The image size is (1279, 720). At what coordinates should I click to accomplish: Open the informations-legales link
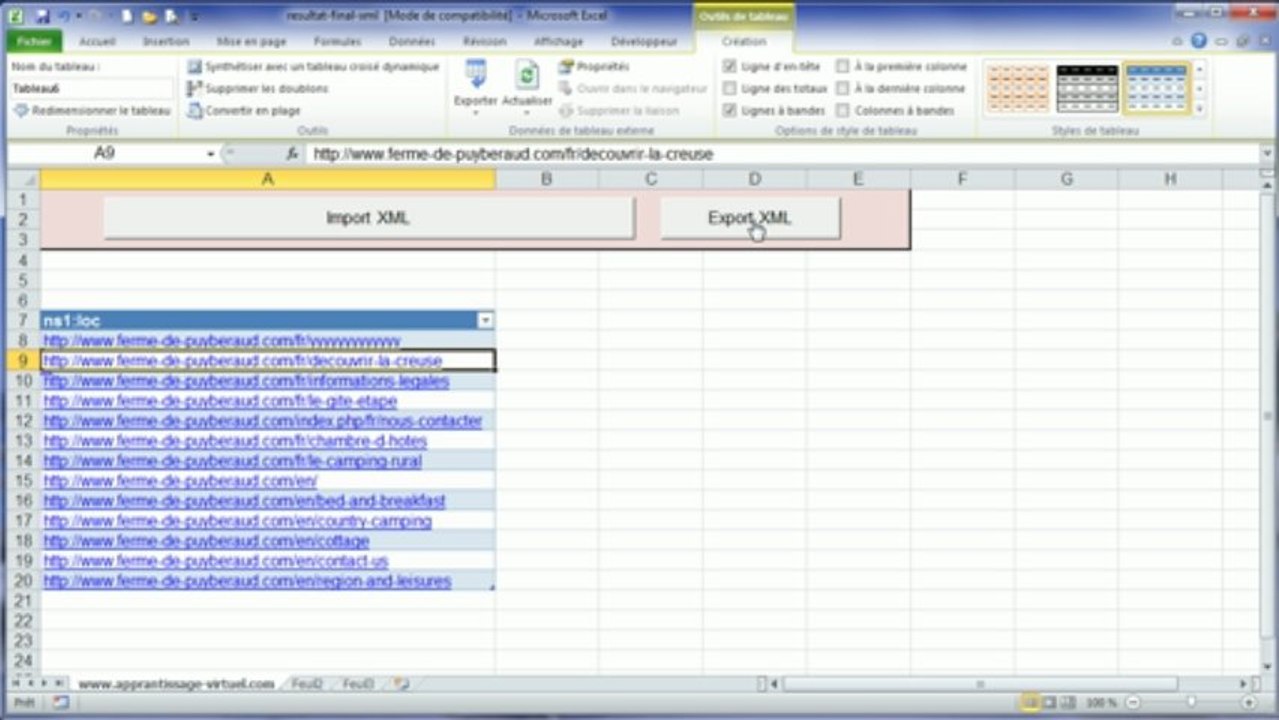pos(246,381)
